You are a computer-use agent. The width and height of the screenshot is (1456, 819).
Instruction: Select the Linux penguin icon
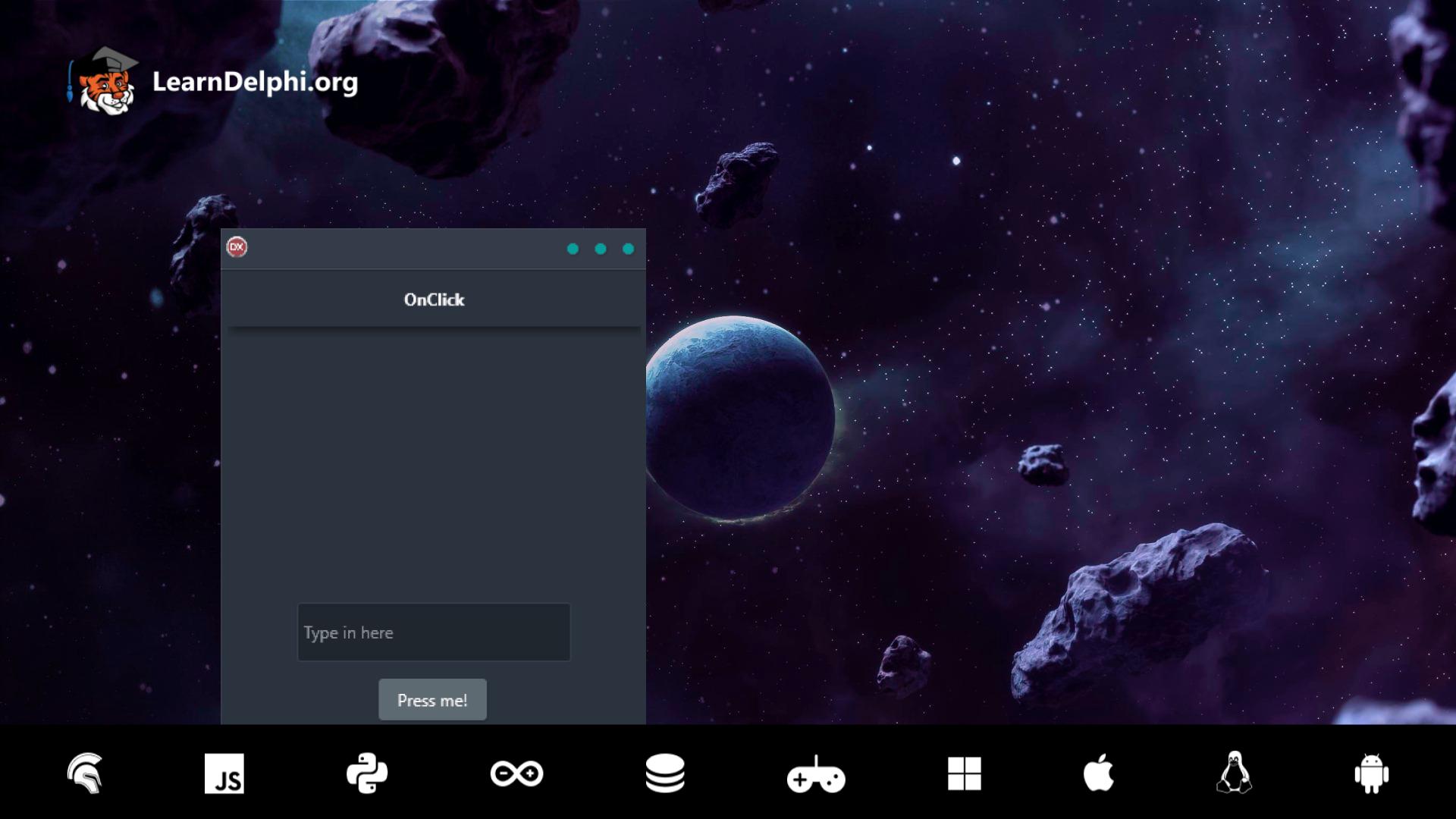point(1234,772)
